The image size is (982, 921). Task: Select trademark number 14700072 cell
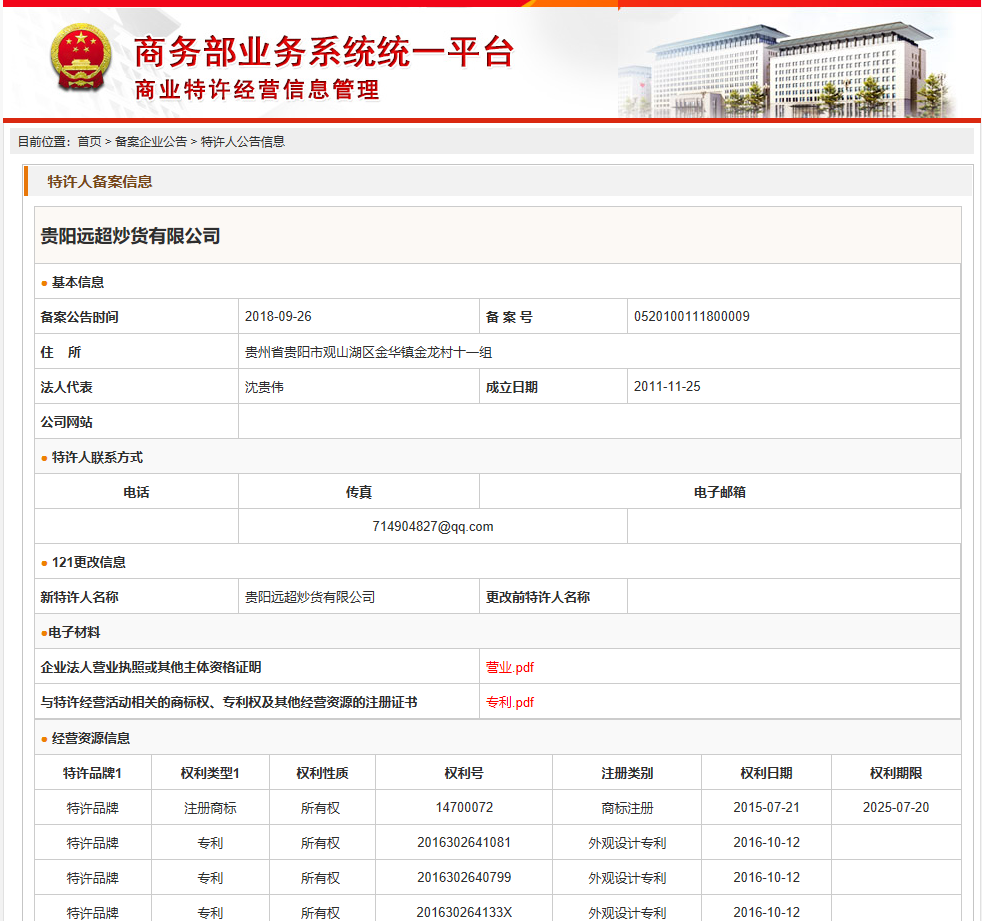pyautogui.click(x=464, y=808)
